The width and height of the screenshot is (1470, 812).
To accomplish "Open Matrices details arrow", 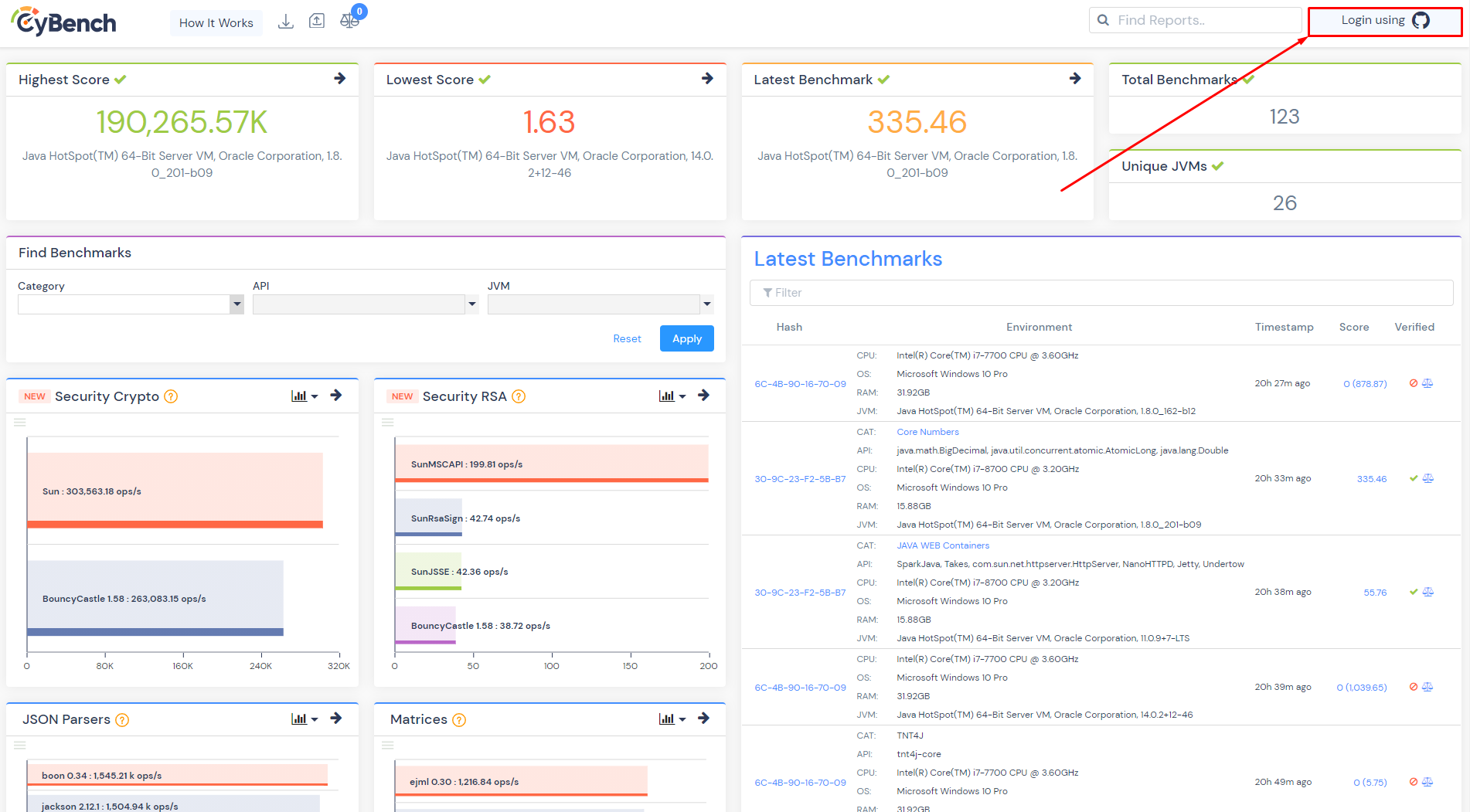I will point(704,719).
